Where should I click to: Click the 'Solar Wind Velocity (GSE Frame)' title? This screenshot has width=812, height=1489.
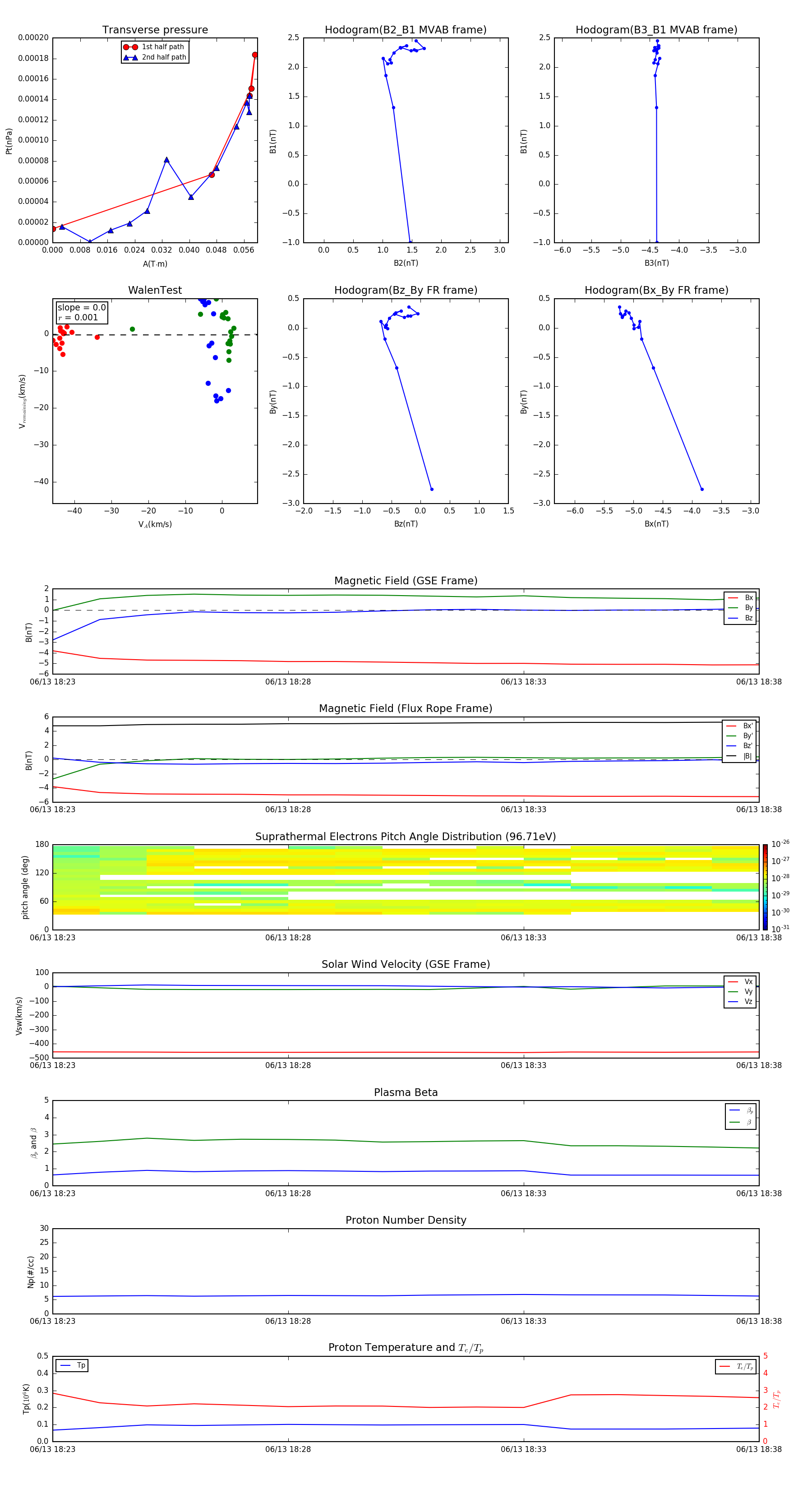tap(406, 964)
